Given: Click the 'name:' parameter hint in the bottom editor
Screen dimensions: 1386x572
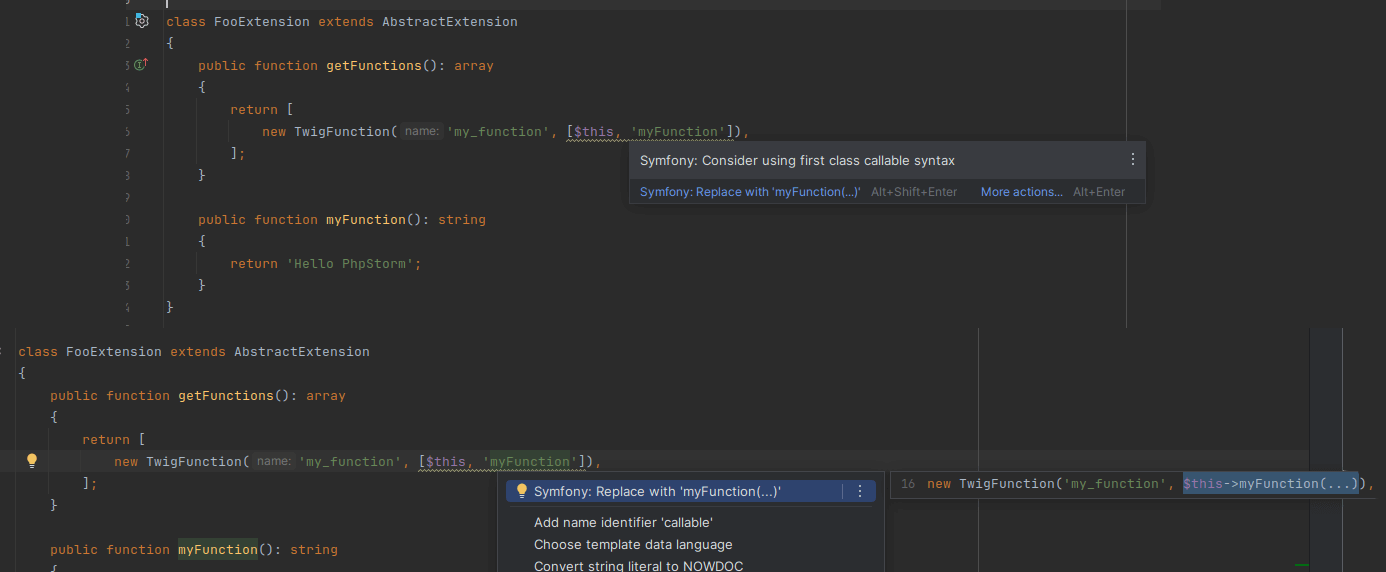Looking at the screenshot, I should [x=274, y=461].
